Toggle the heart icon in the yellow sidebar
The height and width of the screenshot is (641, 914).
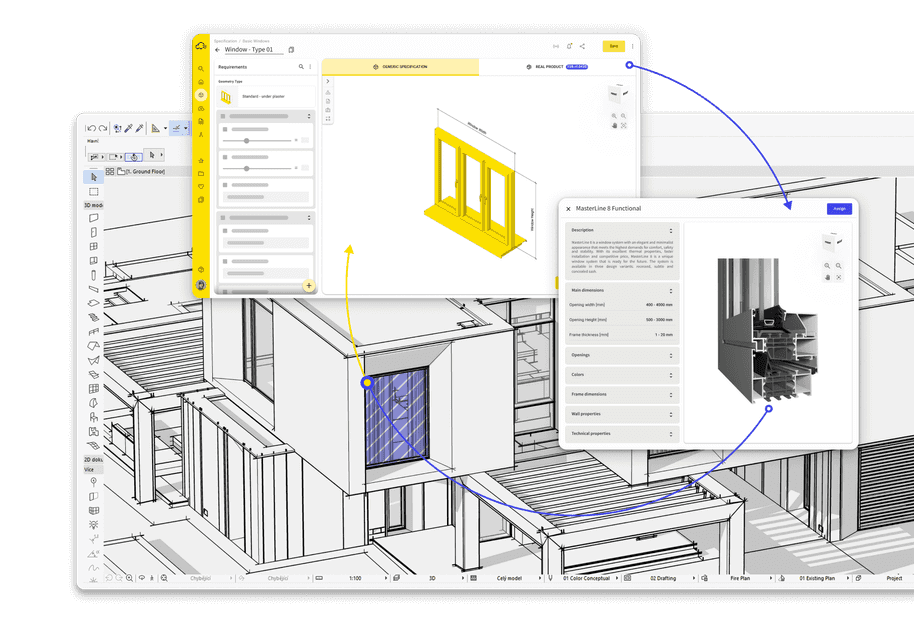(x=201, y=188)
